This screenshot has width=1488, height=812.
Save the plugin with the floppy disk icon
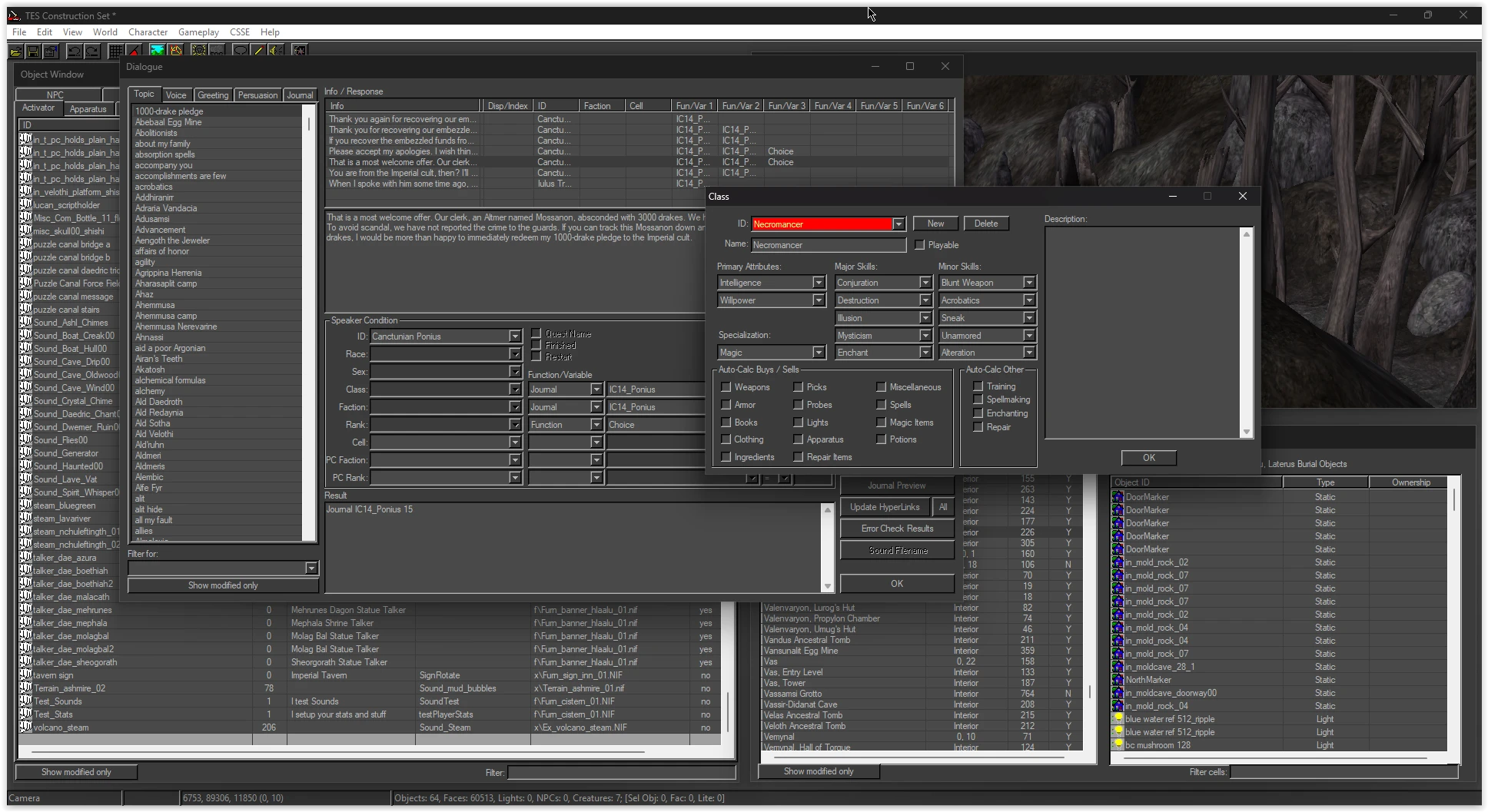click(x=33, y=51)
